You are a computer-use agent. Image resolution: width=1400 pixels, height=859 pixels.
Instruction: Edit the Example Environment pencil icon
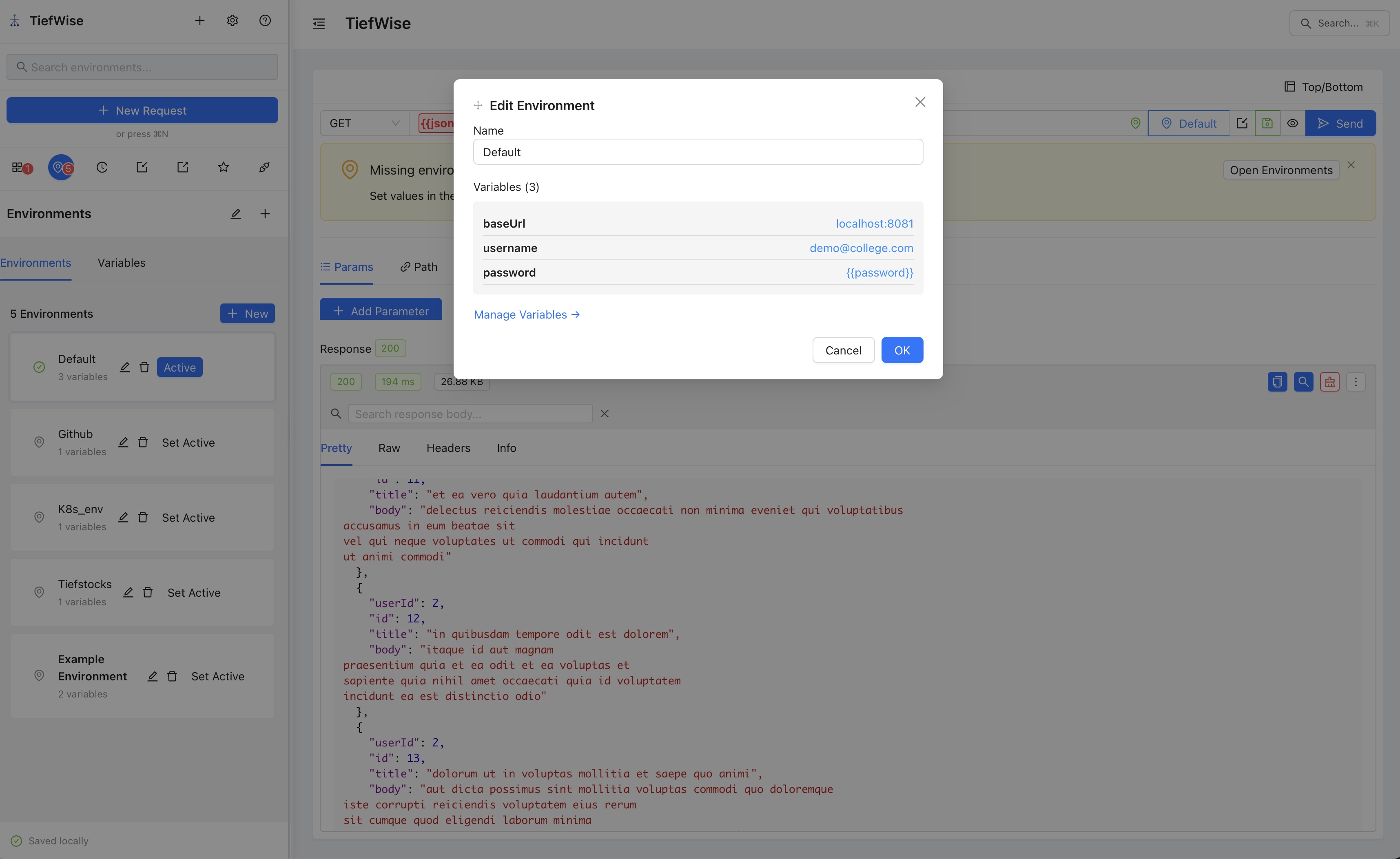(153, 677)
